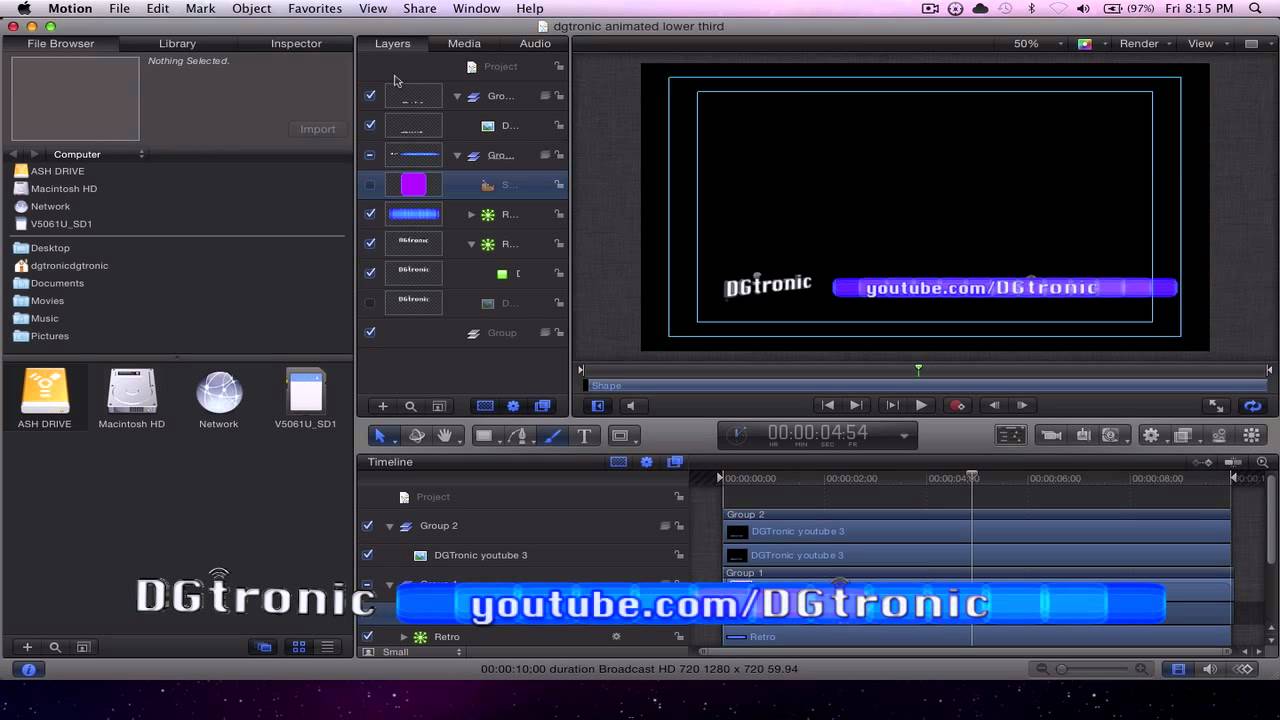
Task: Open the canvas zoom 50% dropdown
Action: pyautogui.click(x=1036, y=44)
